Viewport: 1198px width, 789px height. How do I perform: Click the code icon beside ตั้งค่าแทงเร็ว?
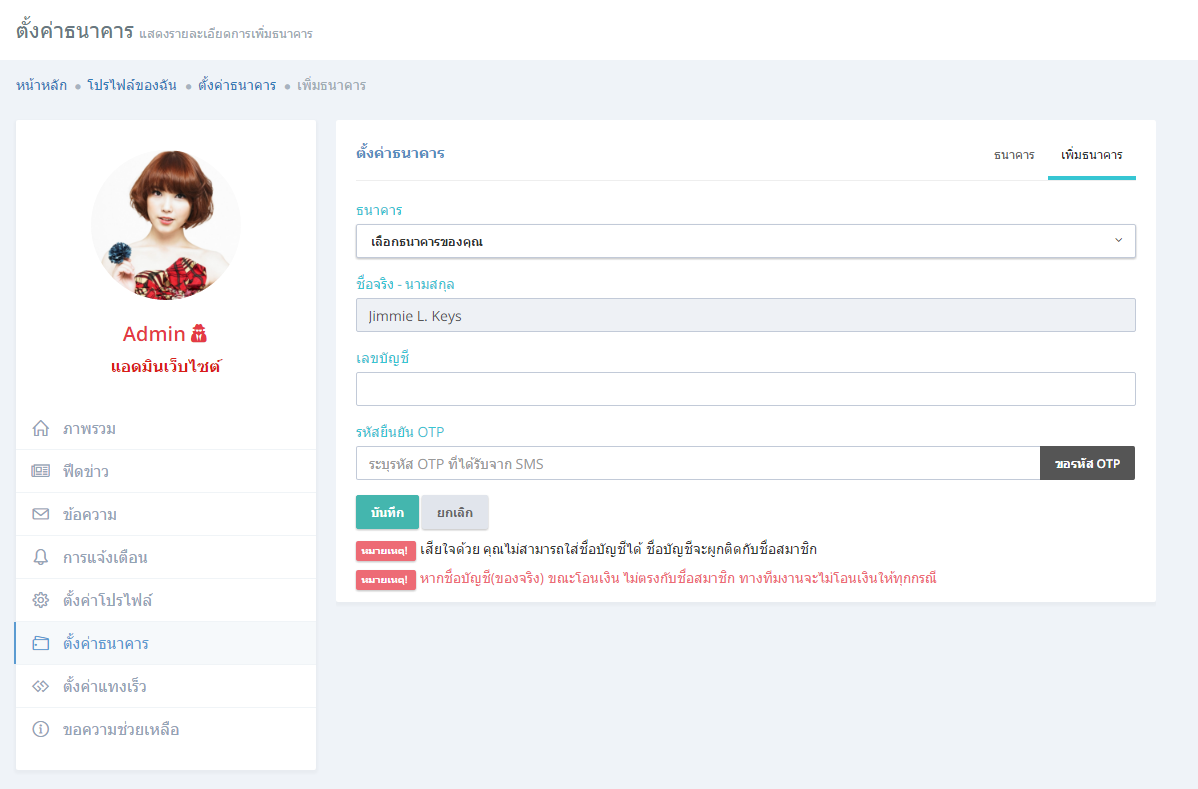[41, 687]
